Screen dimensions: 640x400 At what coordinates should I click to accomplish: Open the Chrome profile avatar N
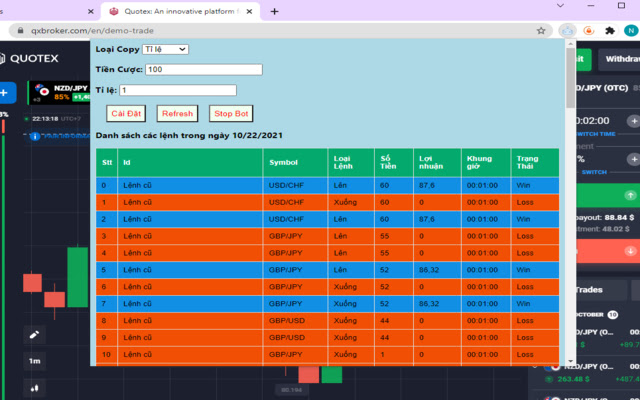(631, 31)
